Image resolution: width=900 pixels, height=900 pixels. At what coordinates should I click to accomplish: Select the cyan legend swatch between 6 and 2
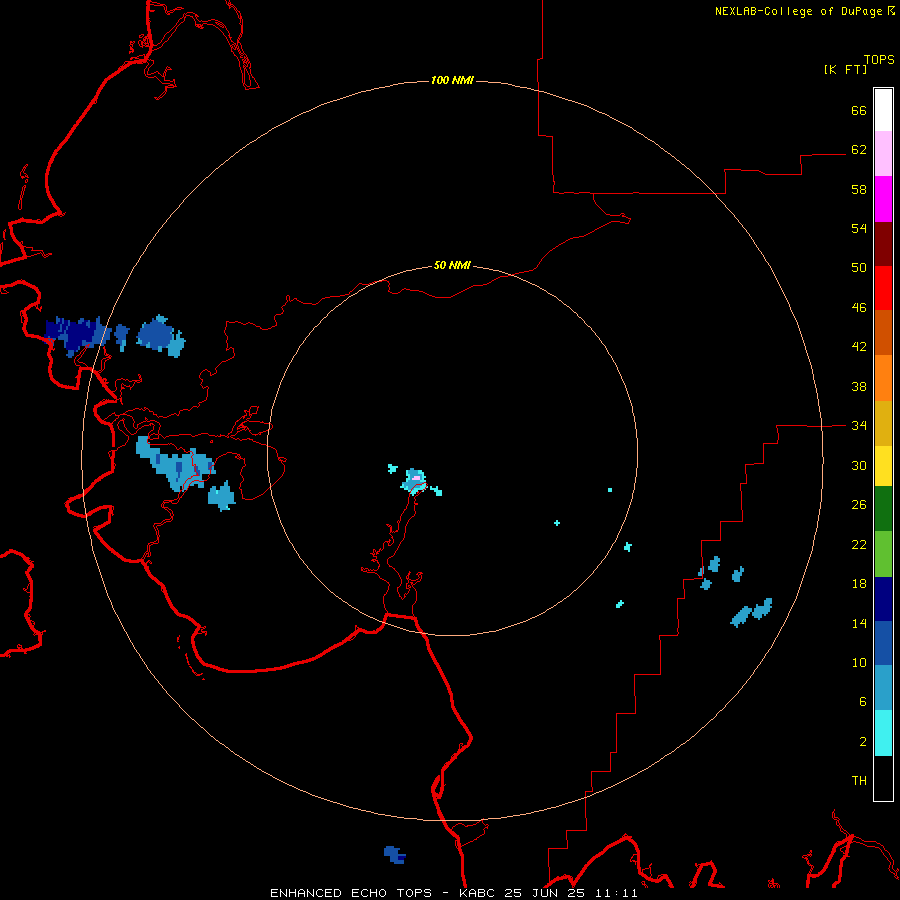click(883, 732)
